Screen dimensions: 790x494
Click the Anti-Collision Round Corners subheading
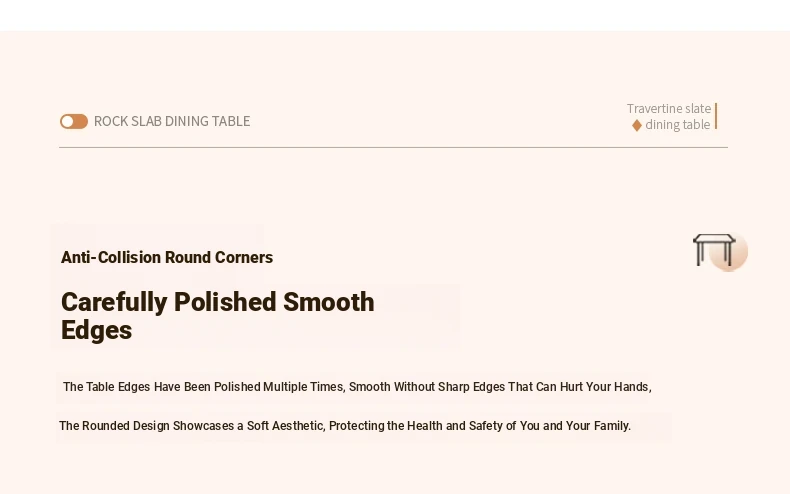pos(167,258)
